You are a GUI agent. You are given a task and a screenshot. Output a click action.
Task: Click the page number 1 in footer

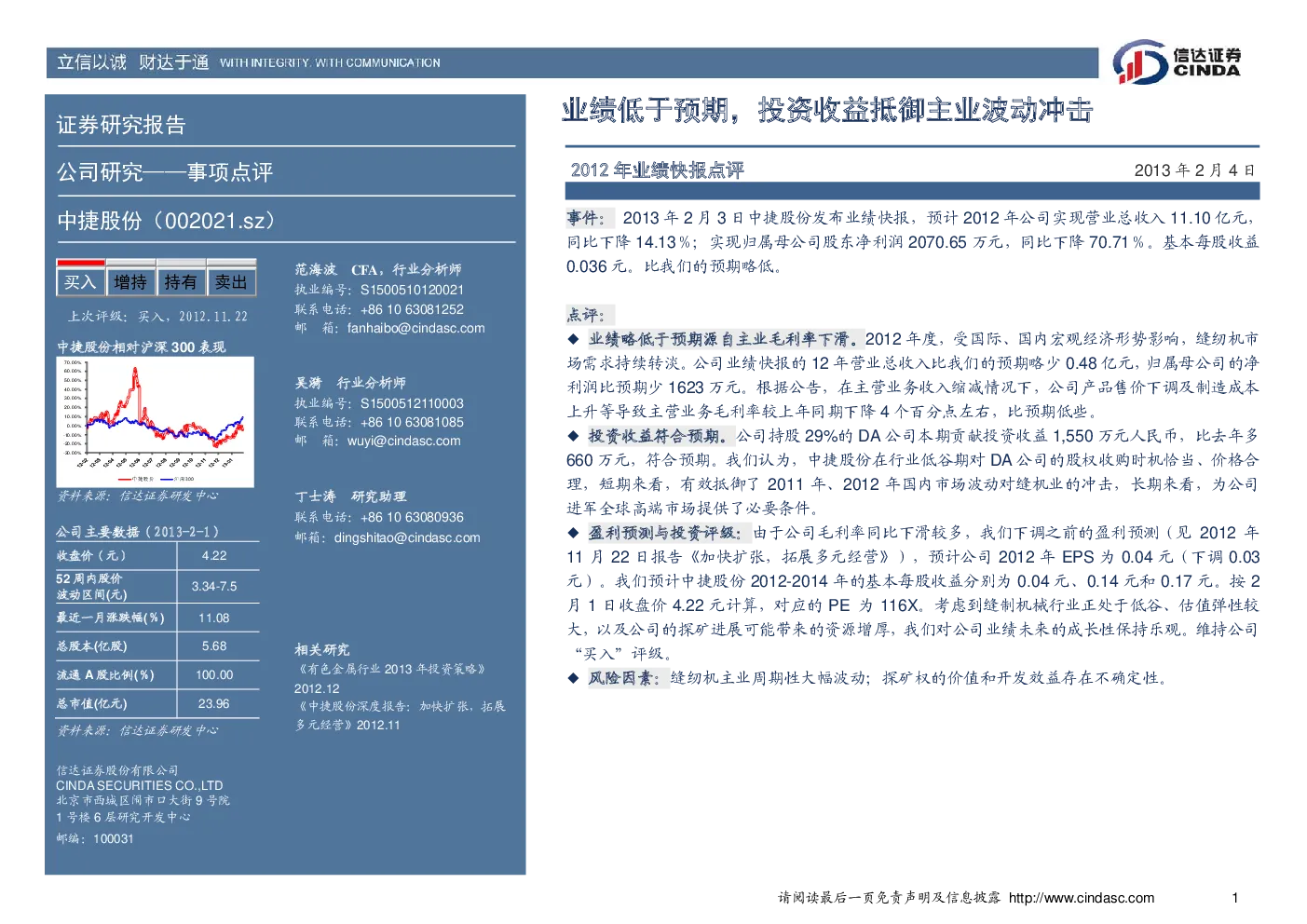(1235, 898)
